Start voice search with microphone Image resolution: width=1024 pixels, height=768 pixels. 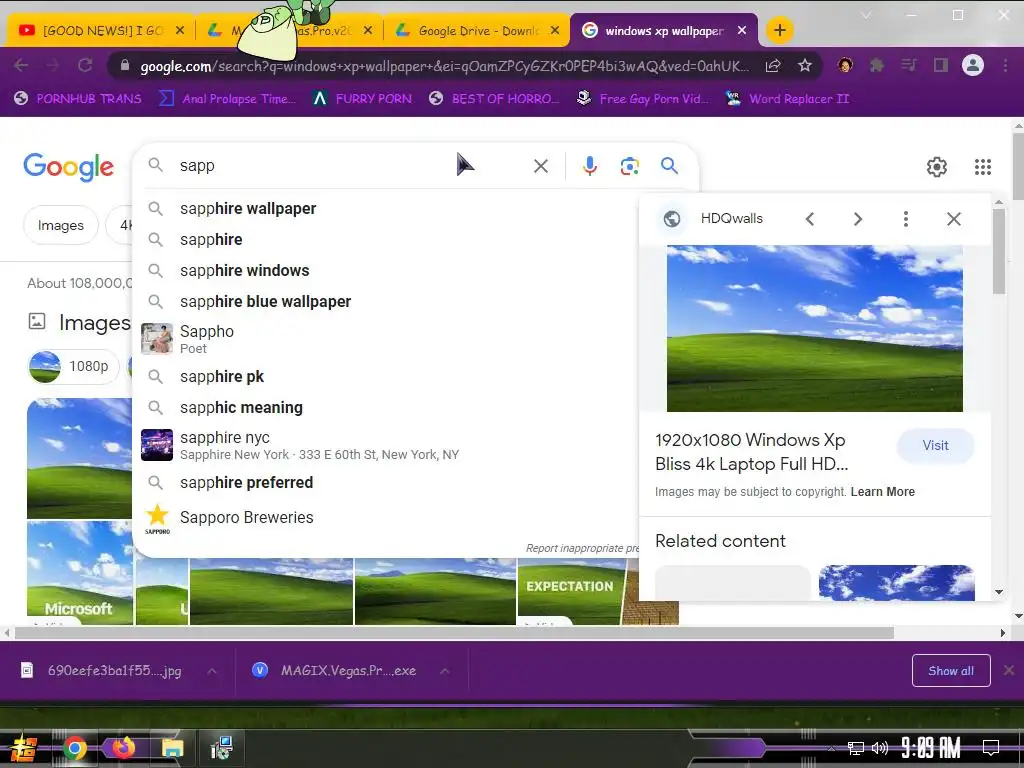point(590,166)
